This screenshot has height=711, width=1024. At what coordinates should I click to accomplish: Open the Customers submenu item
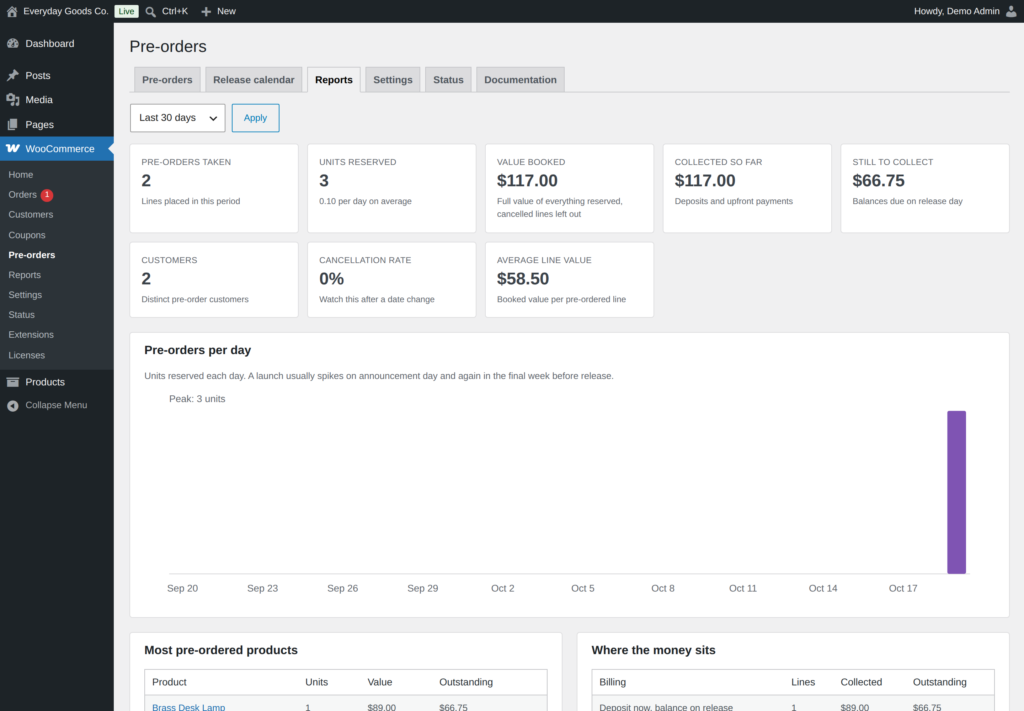pos(31,214)
